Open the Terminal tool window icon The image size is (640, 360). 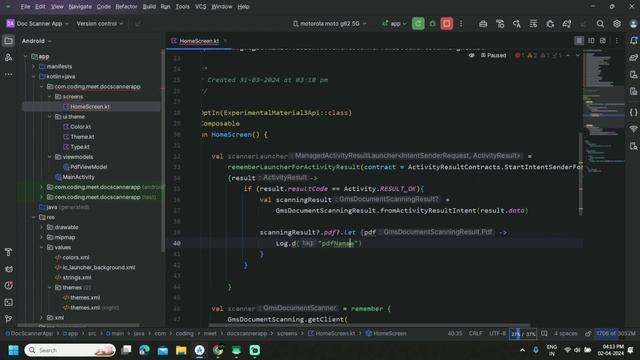pyautogui.click(x=8, y=302)
